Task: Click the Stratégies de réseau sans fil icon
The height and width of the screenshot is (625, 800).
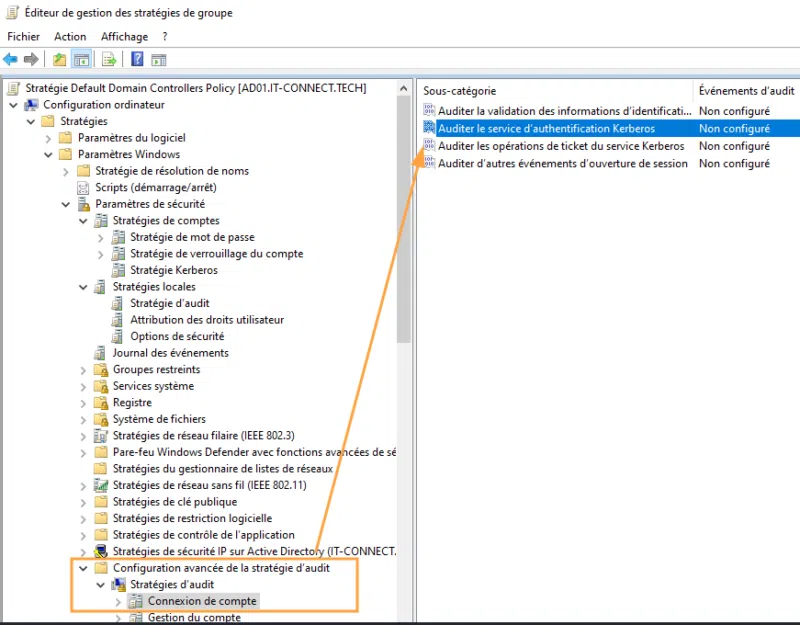Action: 101,485
